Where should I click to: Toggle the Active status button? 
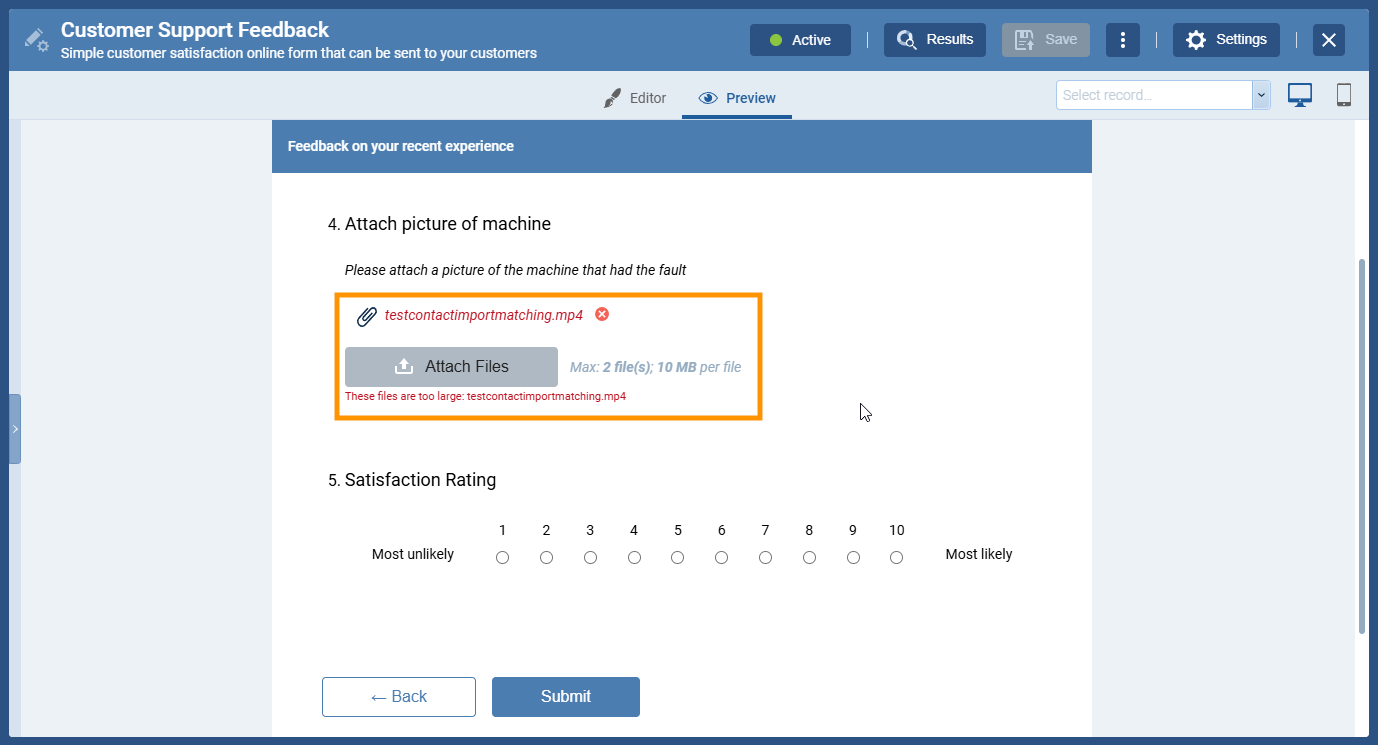tap(800, 40)
